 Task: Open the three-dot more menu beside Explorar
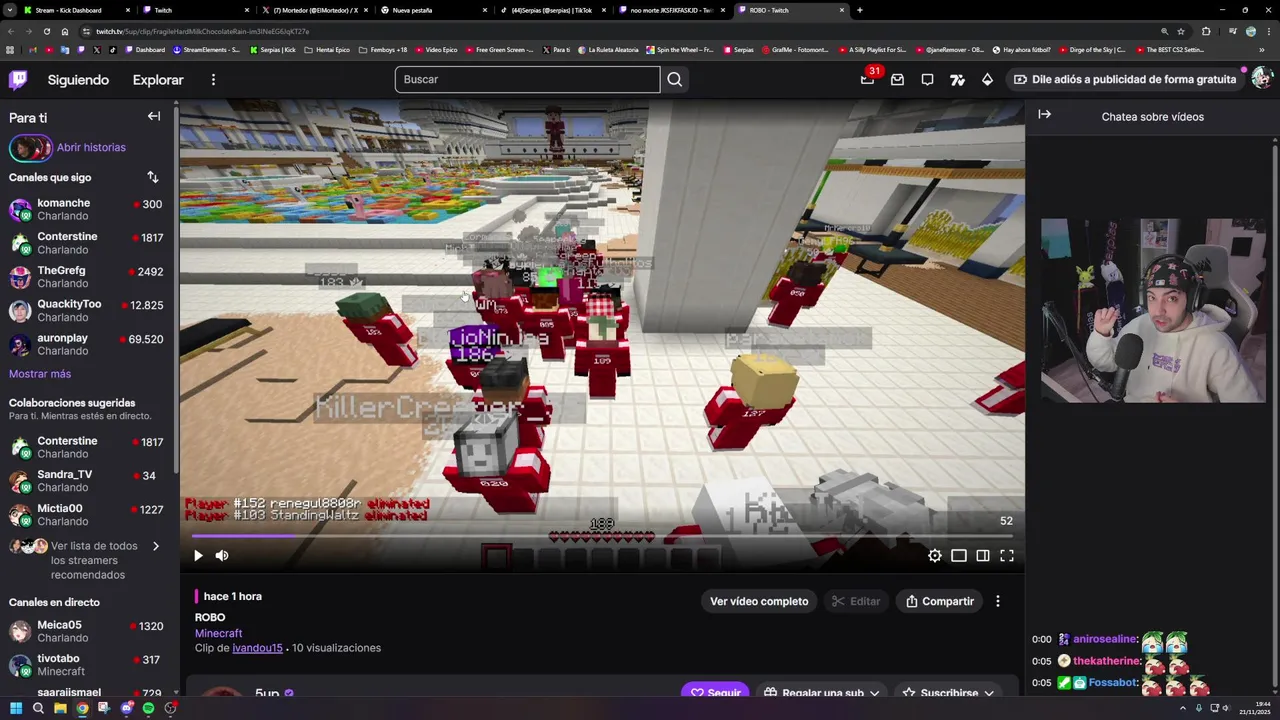click(213, 80)
